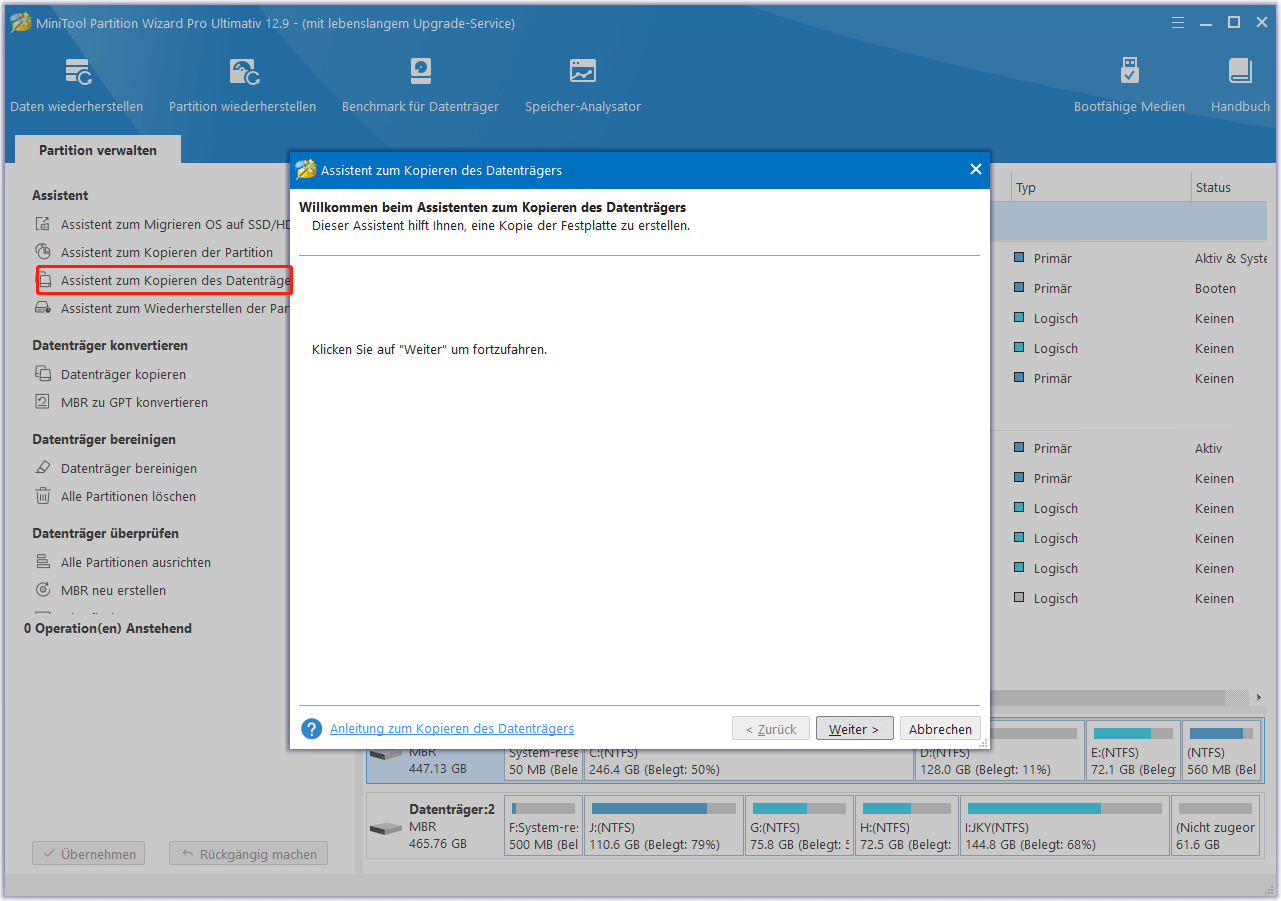The height and width of the screenshot is (901, 1281).
Task: Click Datenträger:2 disk drive icon
Action: [385, 829]
